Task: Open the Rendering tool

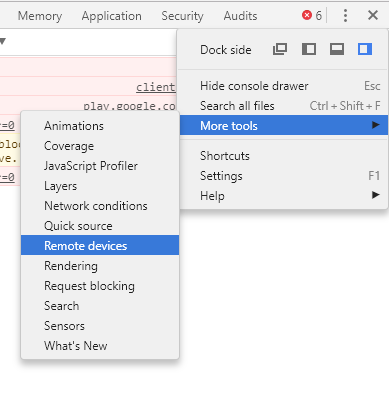Action: tap(100, 266)
